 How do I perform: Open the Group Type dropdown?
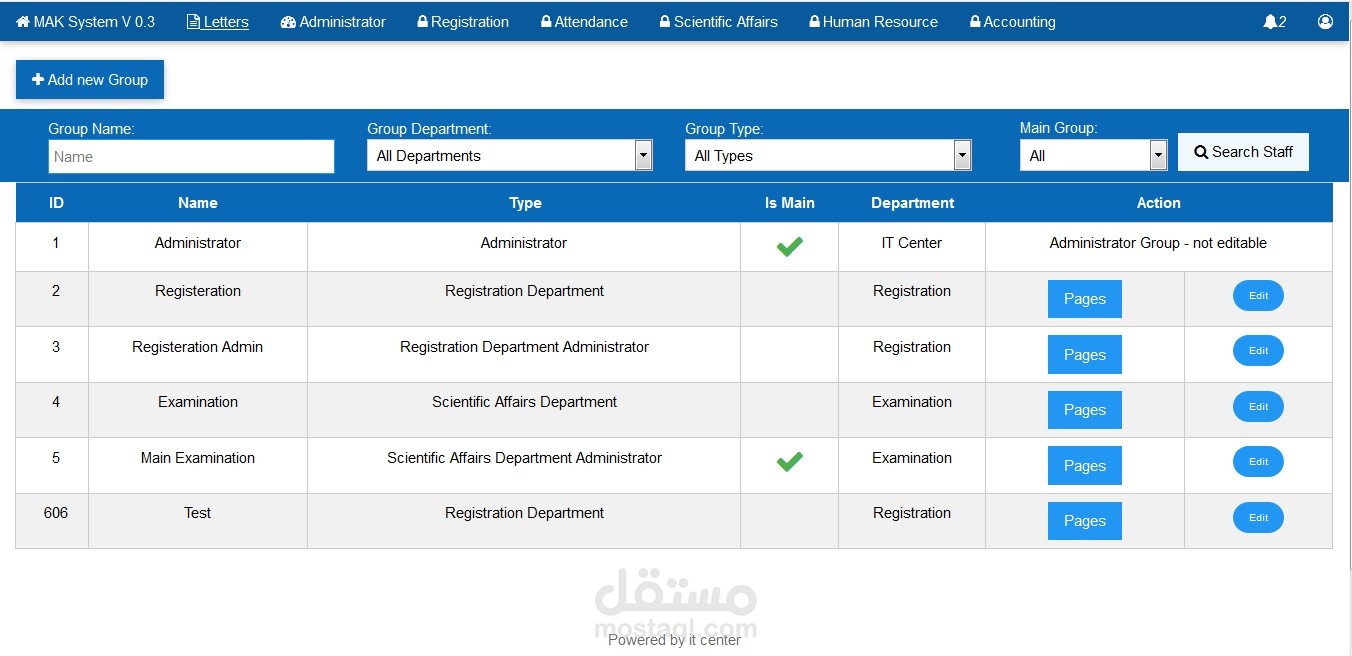point(962,156)
